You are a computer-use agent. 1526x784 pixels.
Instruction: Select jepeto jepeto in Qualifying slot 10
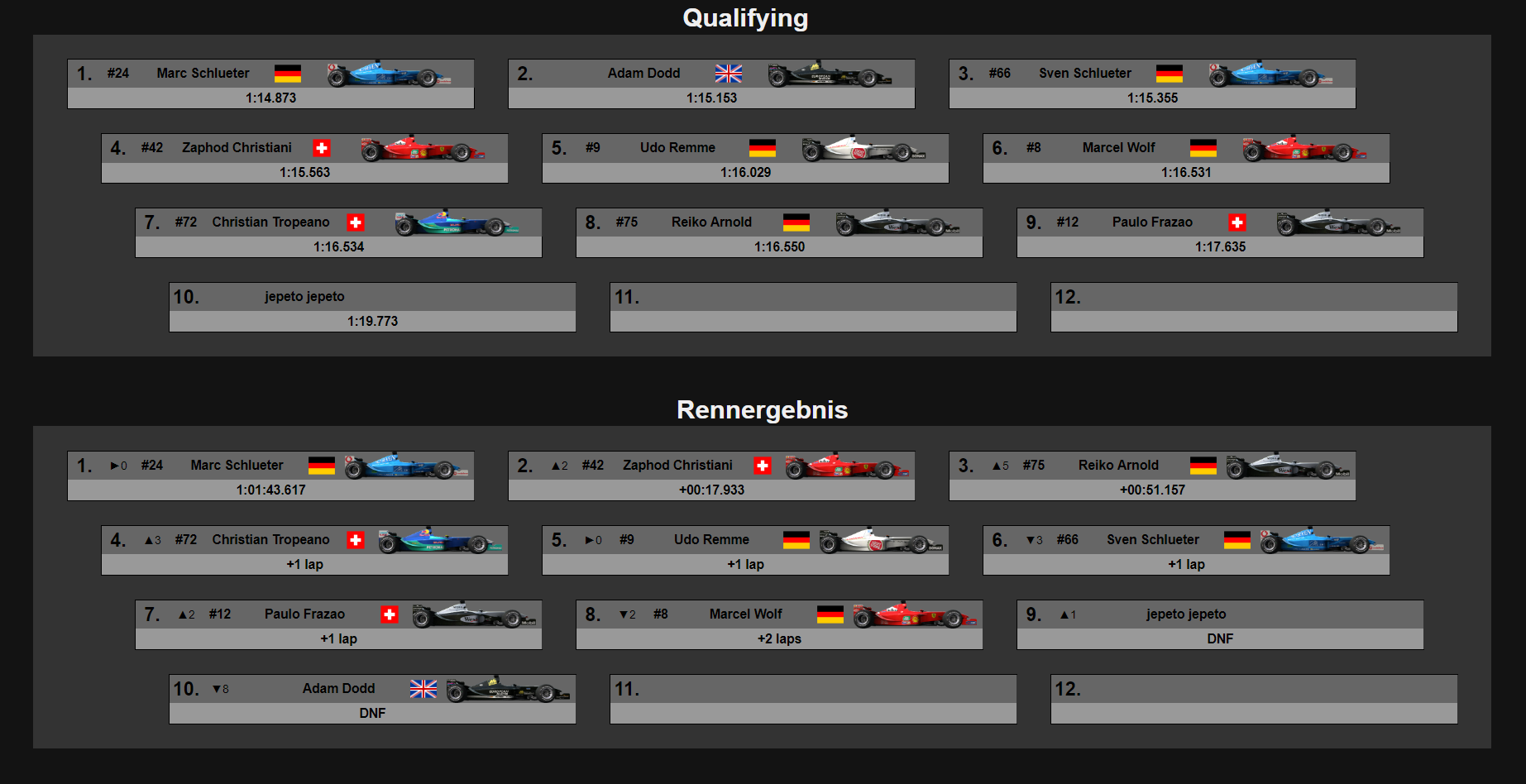304,296
